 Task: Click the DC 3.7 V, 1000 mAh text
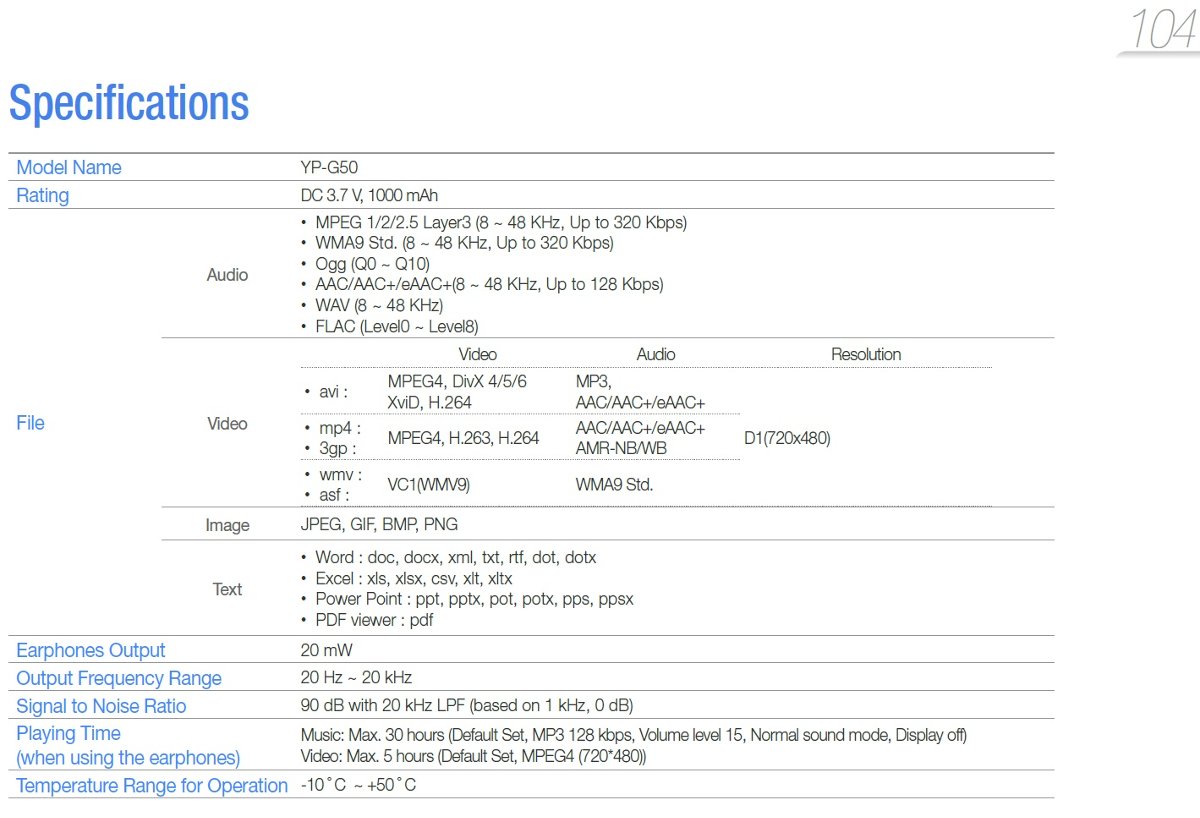369,196
